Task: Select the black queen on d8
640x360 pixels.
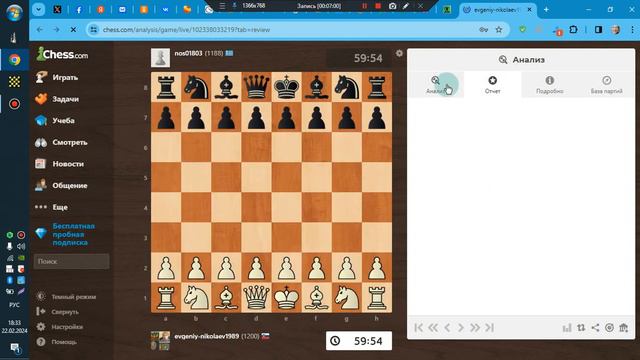Action: pyautogui.click(x=256, y=87)
